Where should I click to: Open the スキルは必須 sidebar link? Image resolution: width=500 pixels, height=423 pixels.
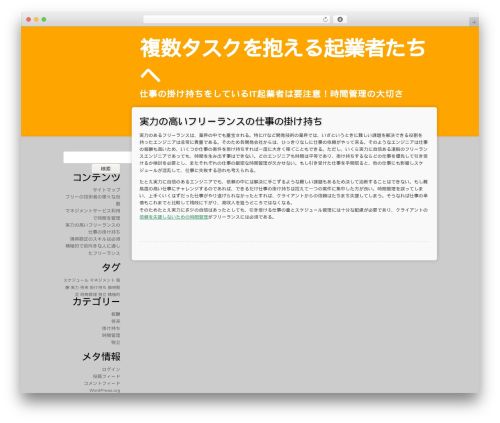(95, 239)
